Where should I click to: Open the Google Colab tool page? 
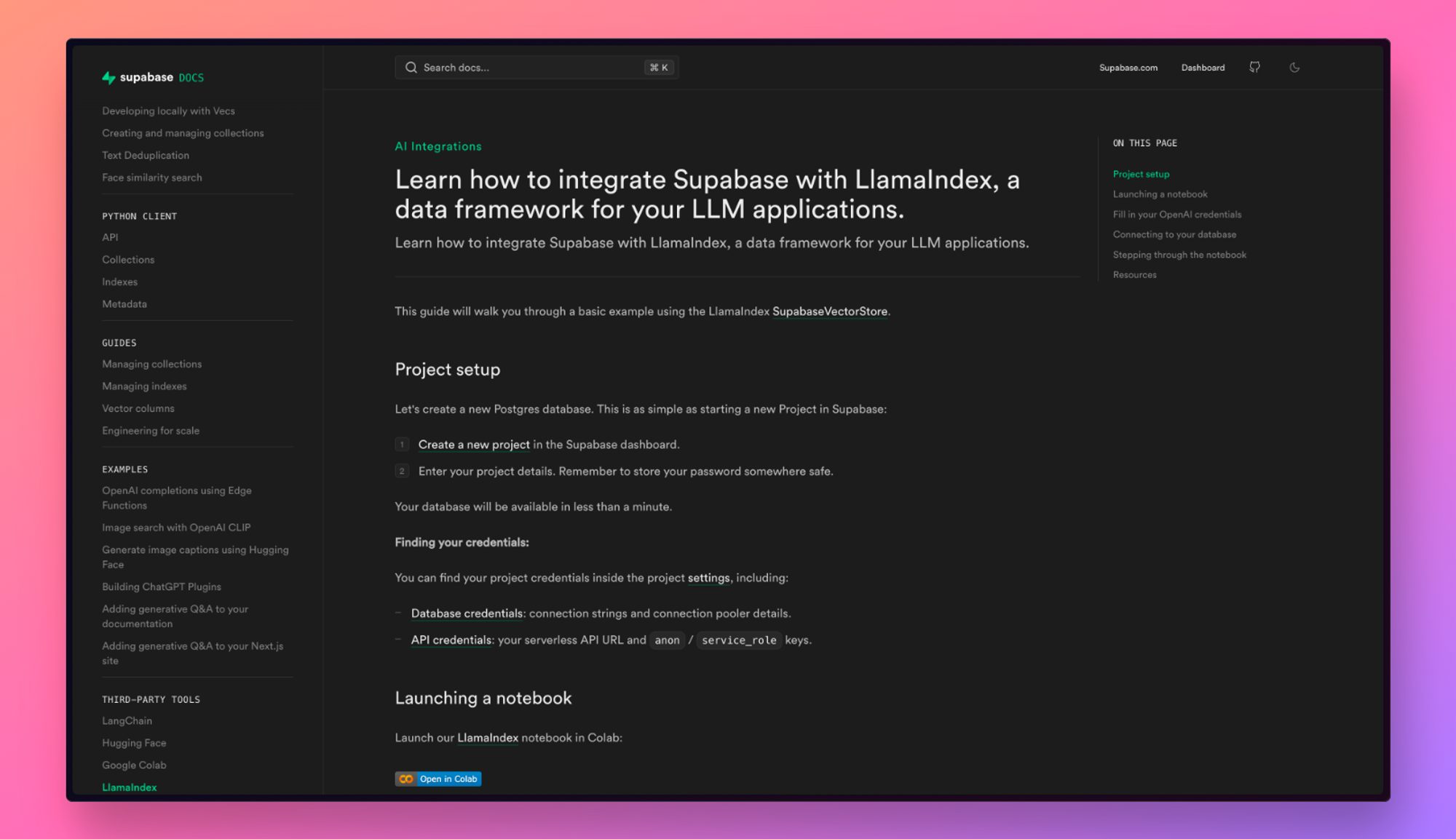coord(134,766)
